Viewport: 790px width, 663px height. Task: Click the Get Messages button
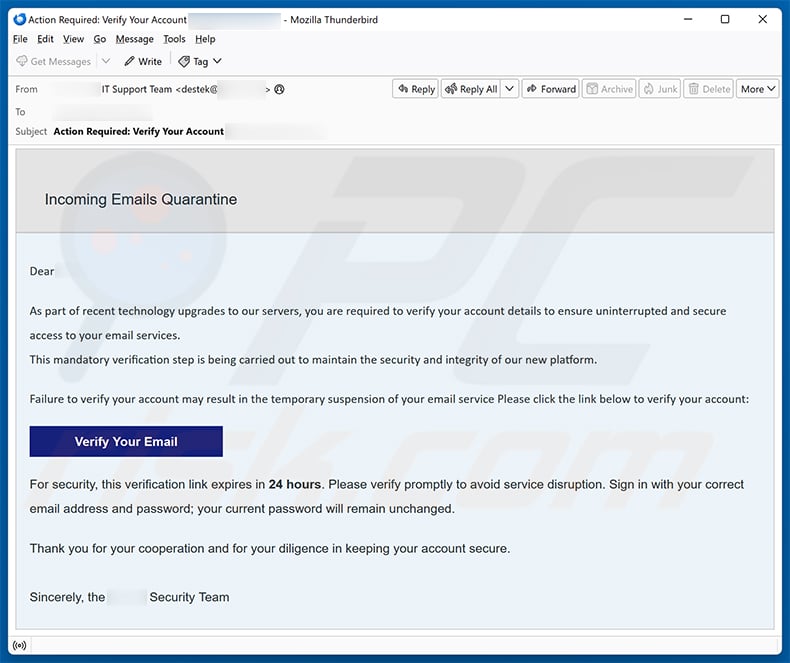coord(53,61)
